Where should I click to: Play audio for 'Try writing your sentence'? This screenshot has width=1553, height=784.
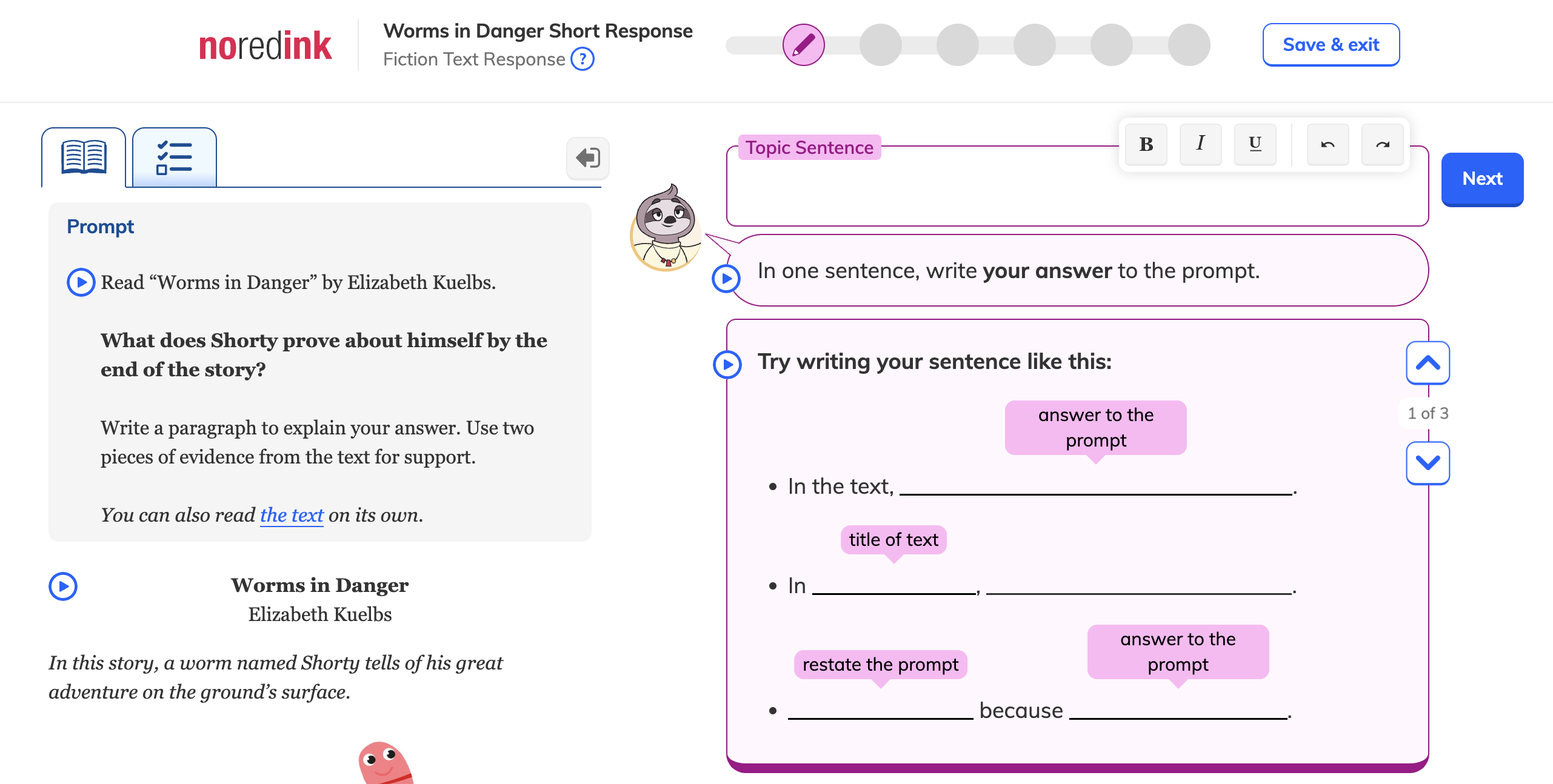(x=727, y=365)
